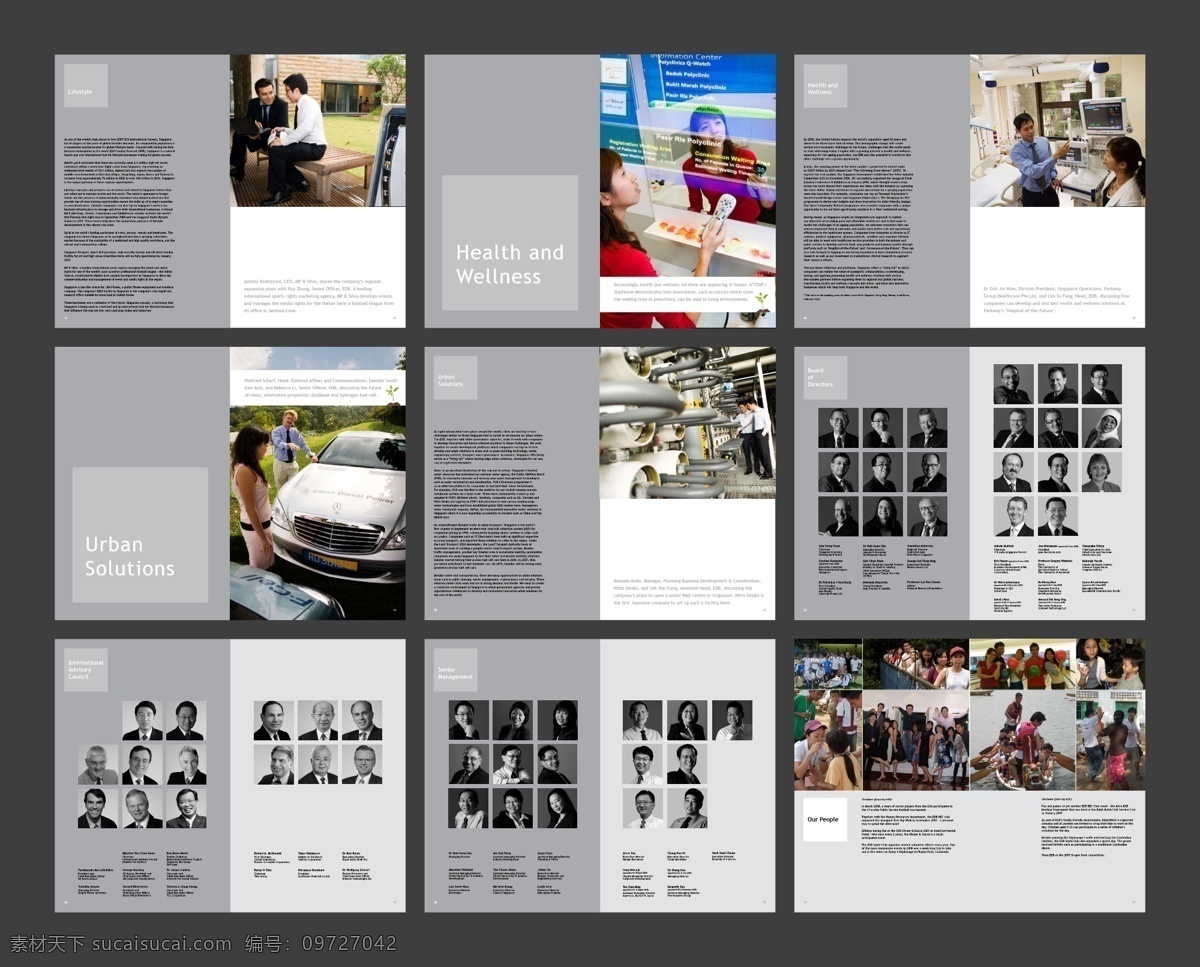Click the white "Our People" label box
Image resolution: width=1200 pixels, height=967 pixels.
[x=825, y=819]
